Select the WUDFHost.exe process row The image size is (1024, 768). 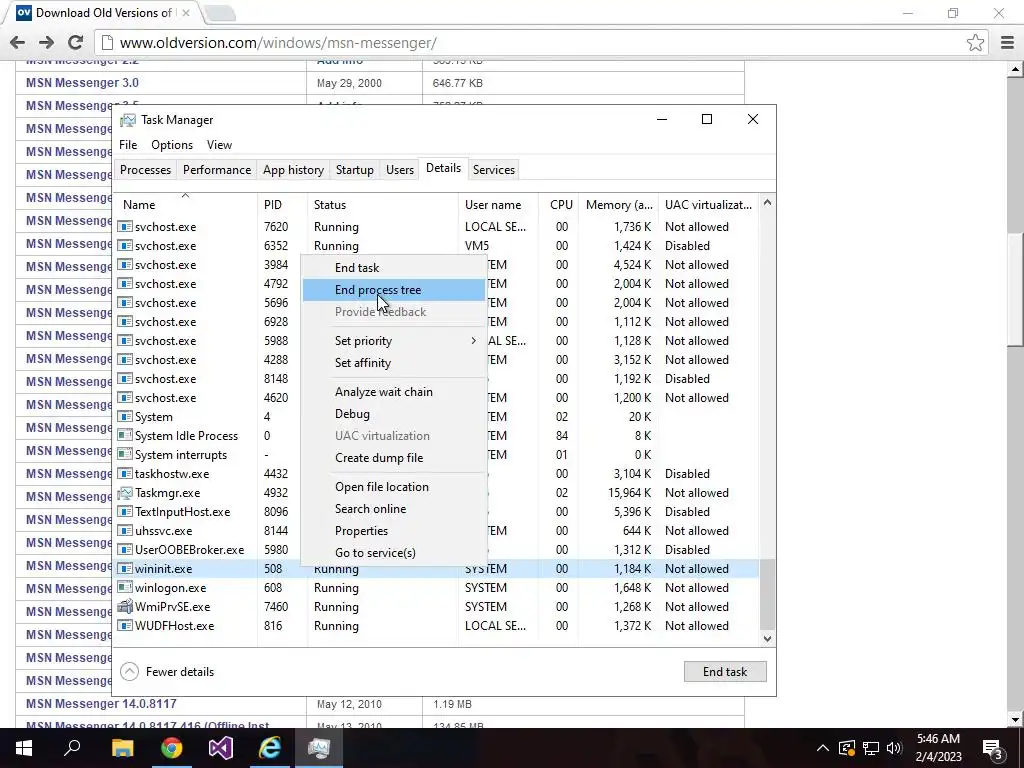point(437,626)
